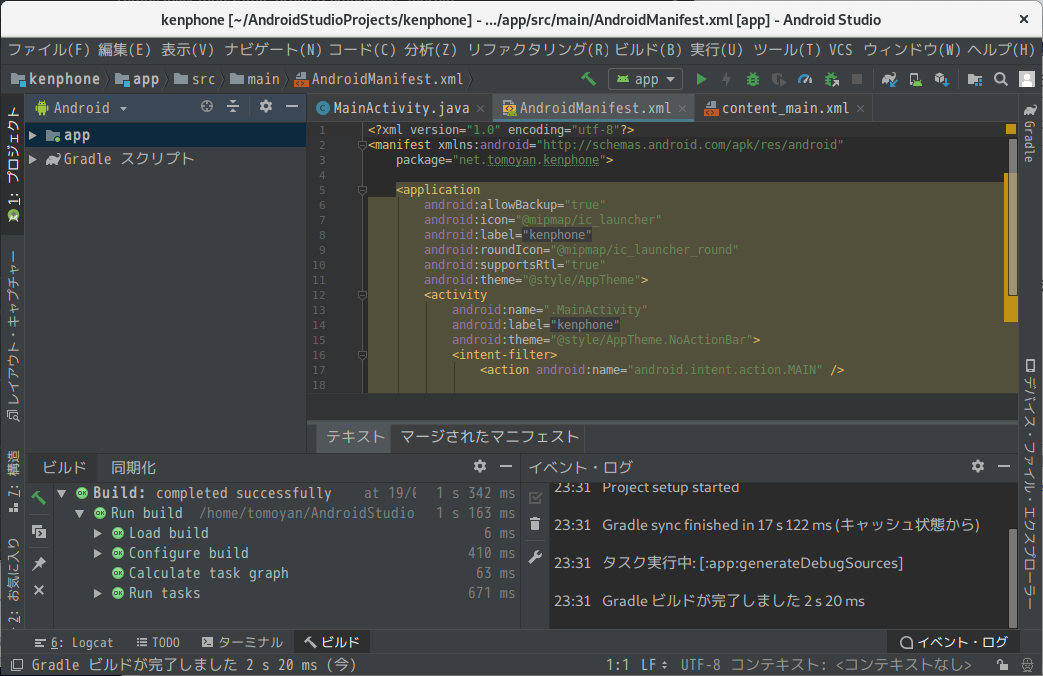Expand the Gradle スクリプト tree node
The width and height of the screenshot is (1043, 676).
(33, 159)
